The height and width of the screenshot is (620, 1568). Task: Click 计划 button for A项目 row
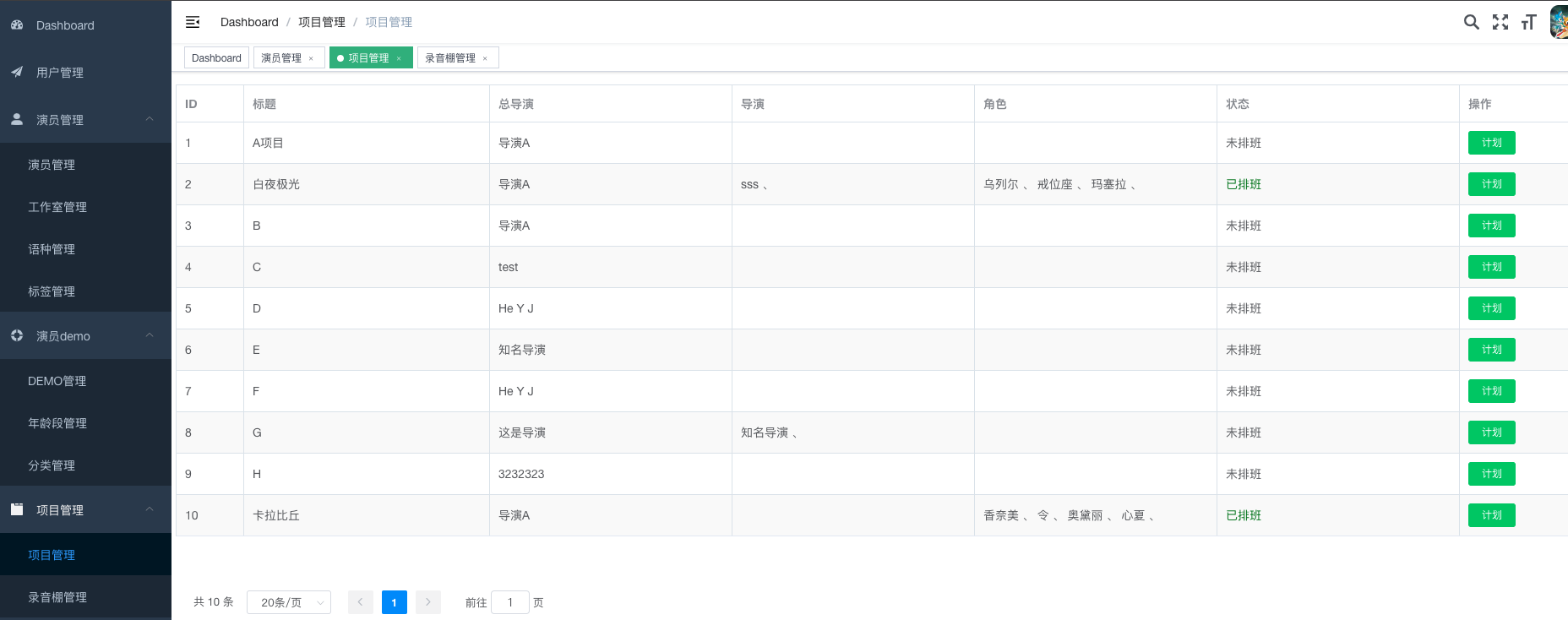coord(1491,143)
